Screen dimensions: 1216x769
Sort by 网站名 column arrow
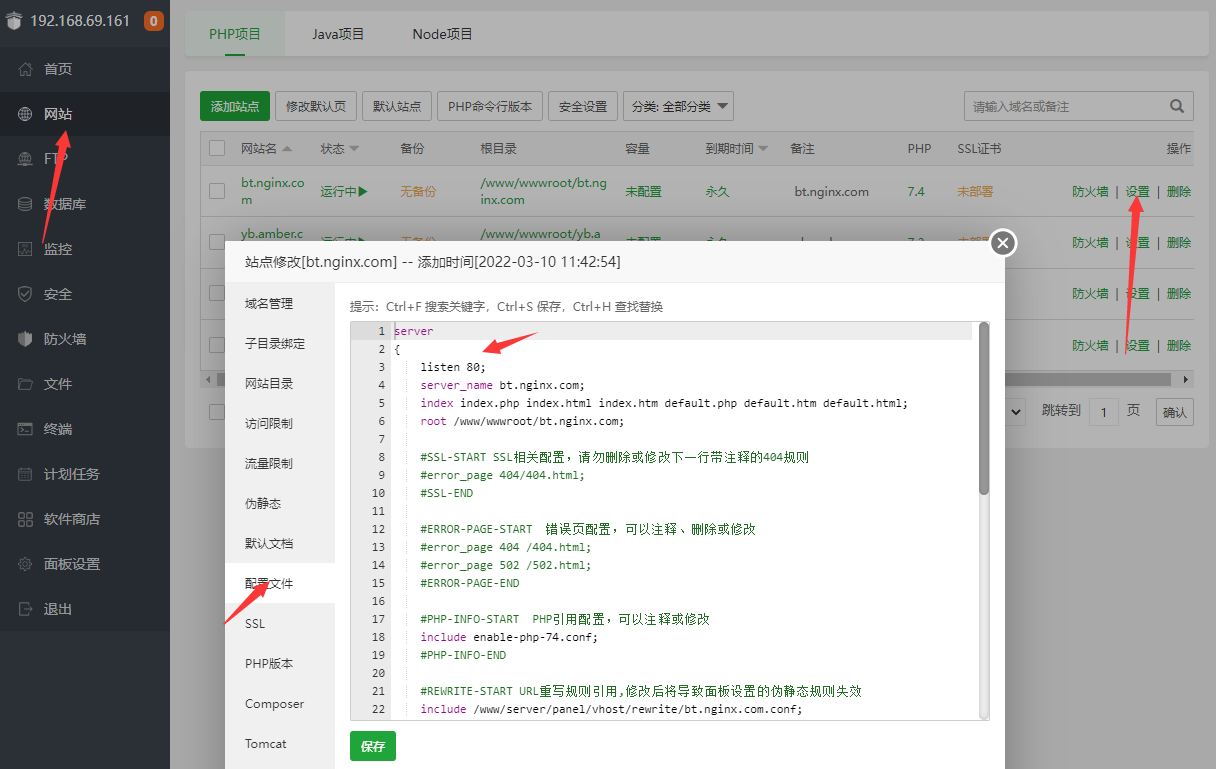tap(287, 148)
